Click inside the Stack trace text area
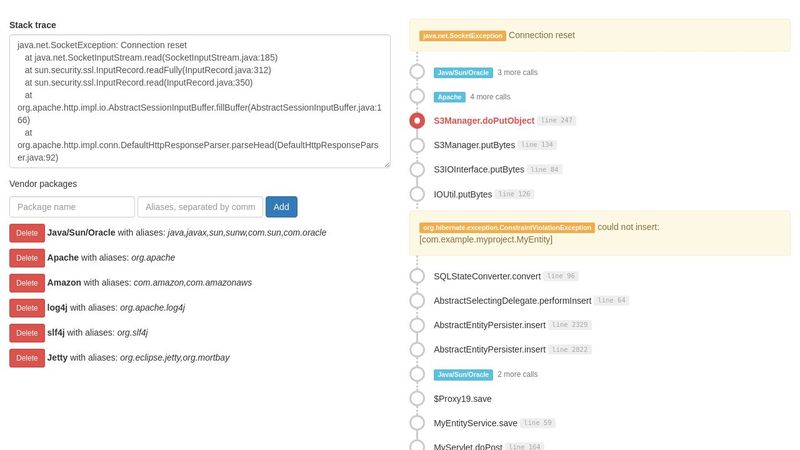Image resolution: width=800 pixels, height=450 pixels. (200, 100)
